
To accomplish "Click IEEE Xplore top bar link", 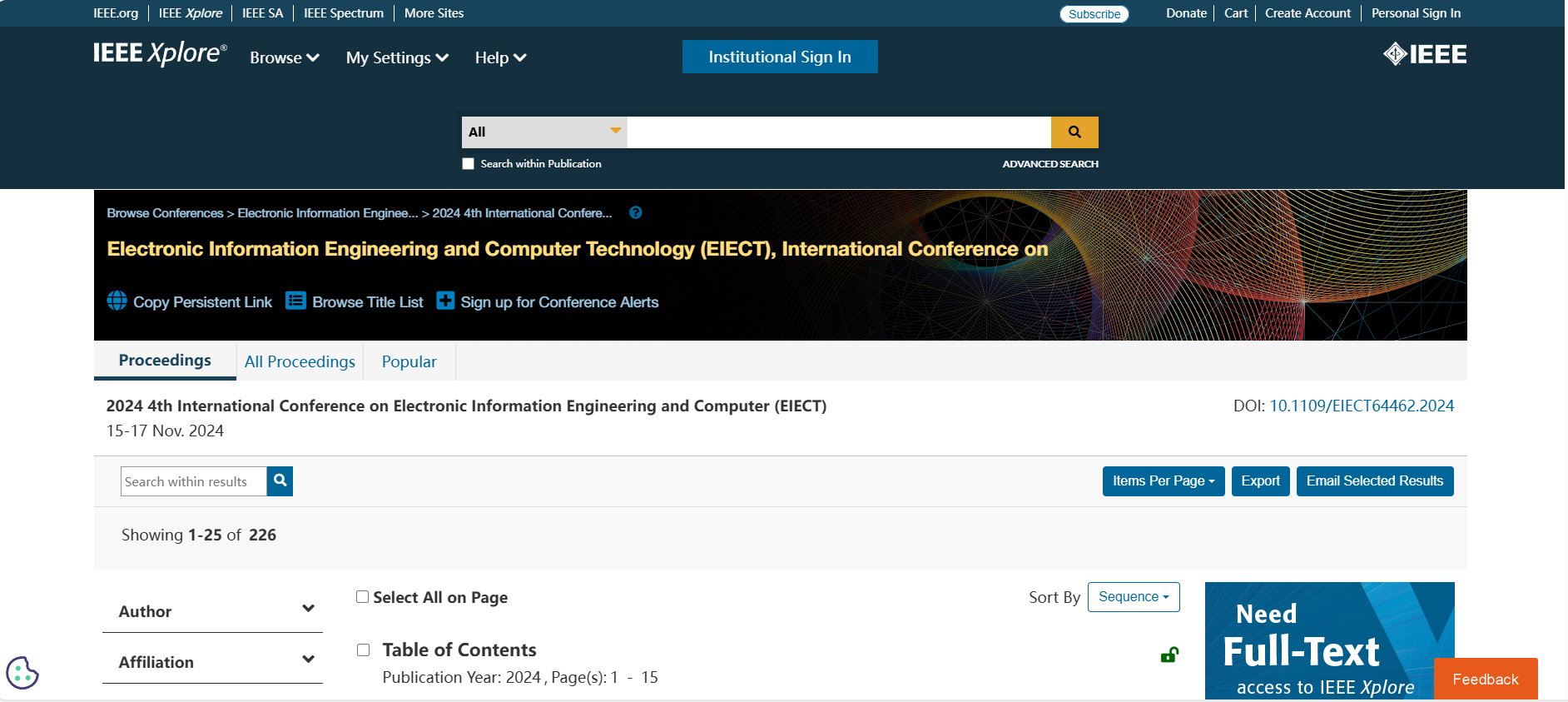I will point(191,13).
